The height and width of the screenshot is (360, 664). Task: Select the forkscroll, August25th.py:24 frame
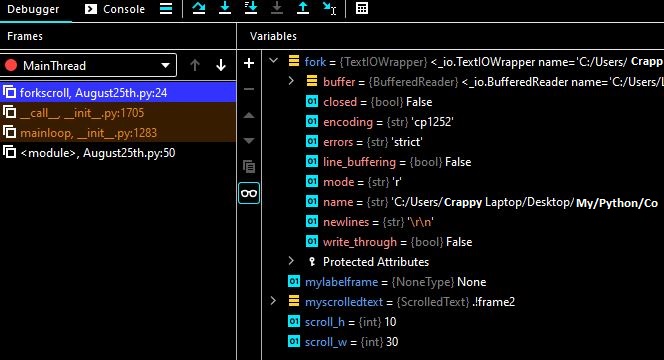(x=118, y=93)
